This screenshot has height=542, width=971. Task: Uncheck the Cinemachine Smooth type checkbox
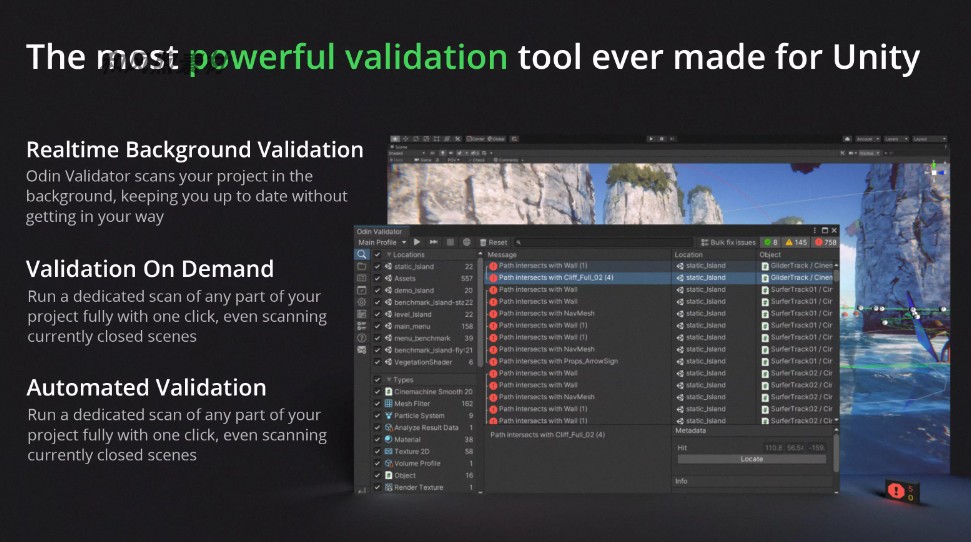pos(377,391)
